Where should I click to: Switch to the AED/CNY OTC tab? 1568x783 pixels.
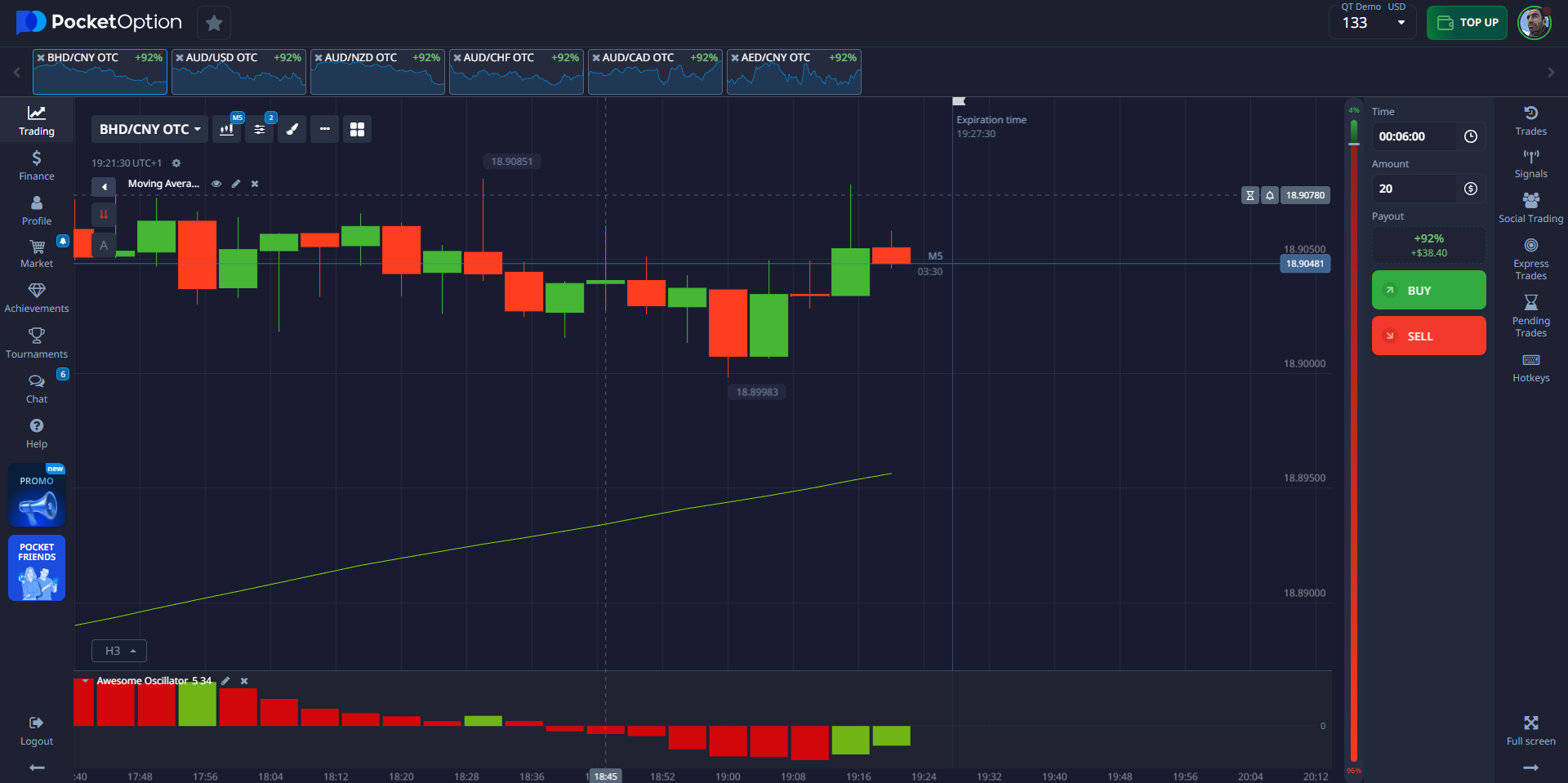click(x=794, y=72)
